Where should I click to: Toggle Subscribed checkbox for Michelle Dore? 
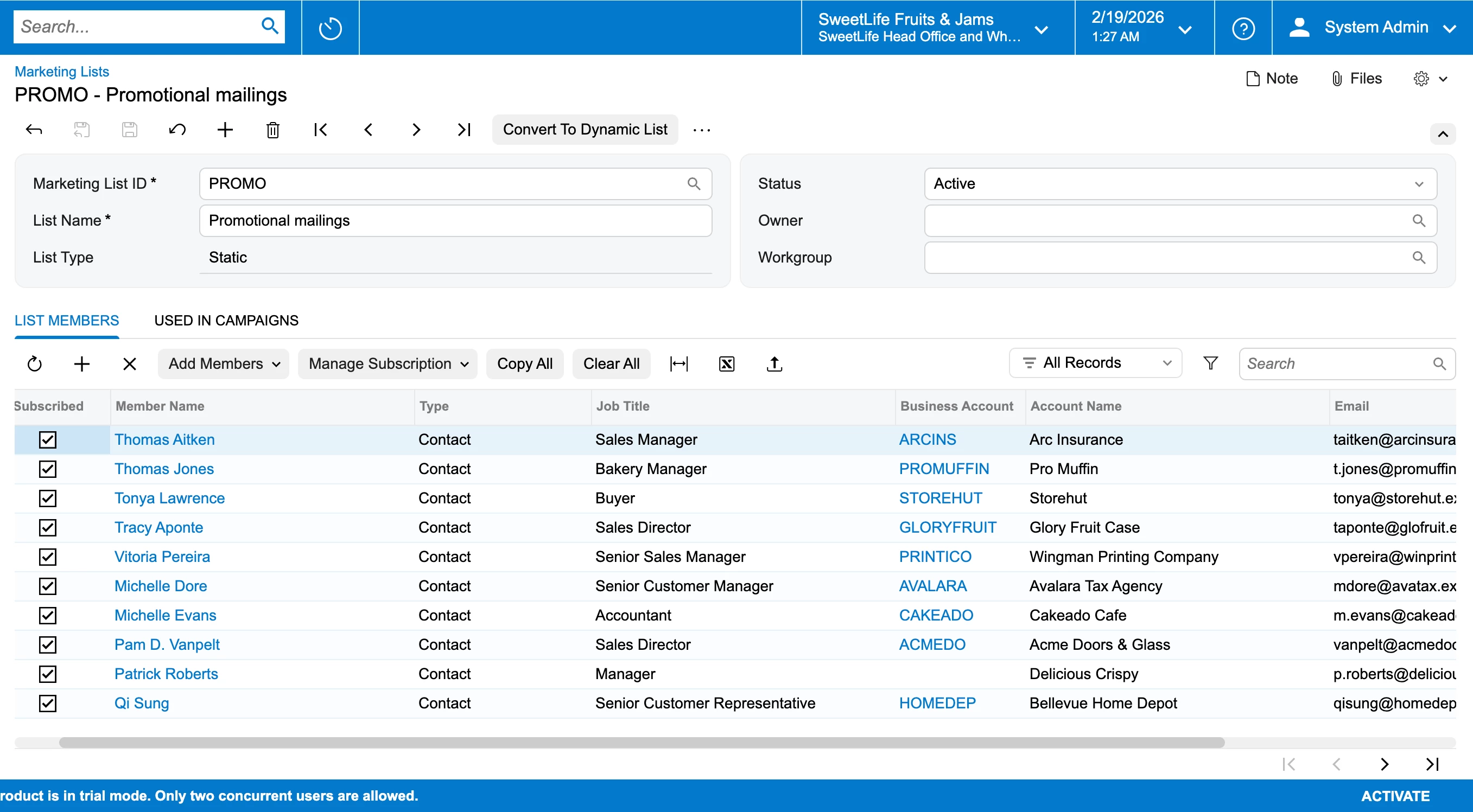pos(47,586)
